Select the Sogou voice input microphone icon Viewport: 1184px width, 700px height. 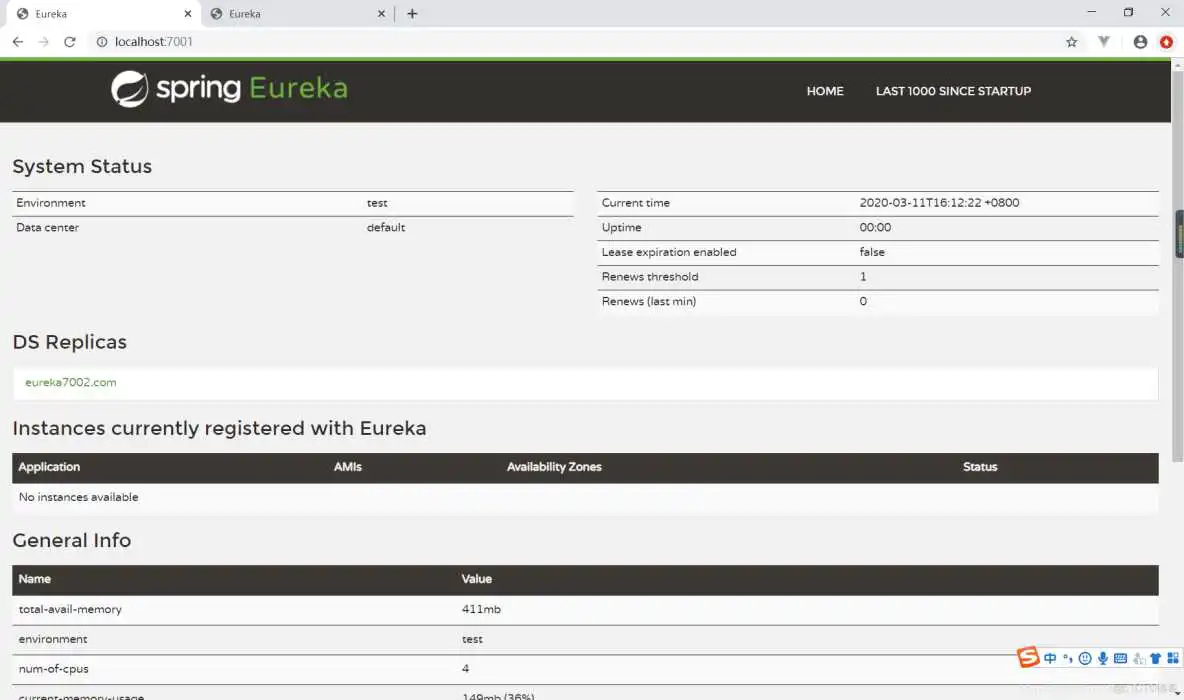[1103, 658]
